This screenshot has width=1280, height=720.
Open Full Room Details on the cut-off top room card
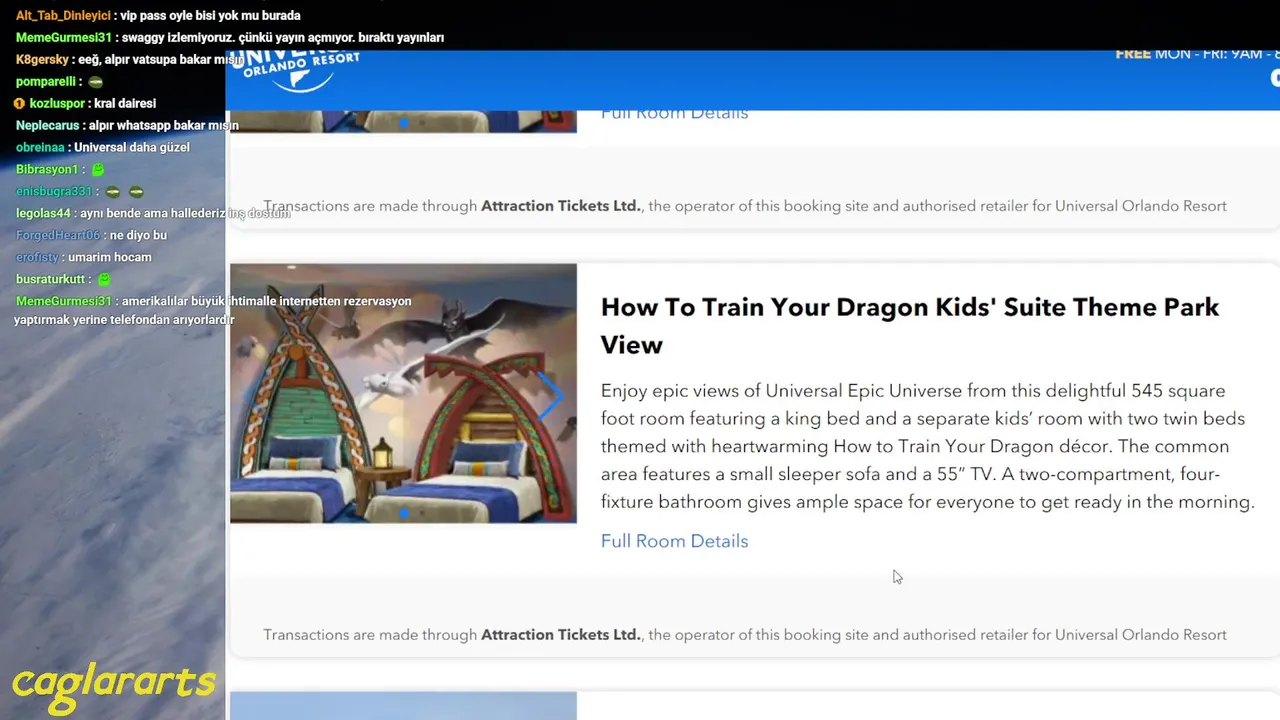[674, 113]
